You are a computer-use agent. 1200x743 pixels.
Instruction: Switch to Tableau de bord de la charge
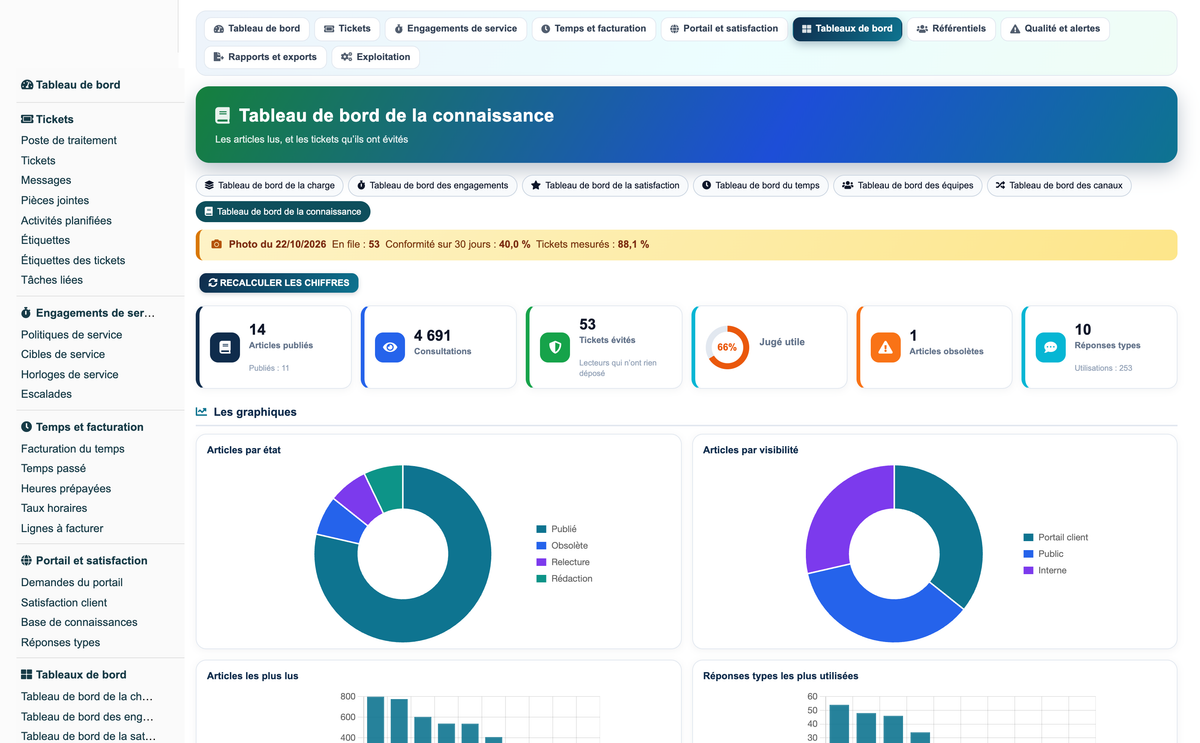270,185
